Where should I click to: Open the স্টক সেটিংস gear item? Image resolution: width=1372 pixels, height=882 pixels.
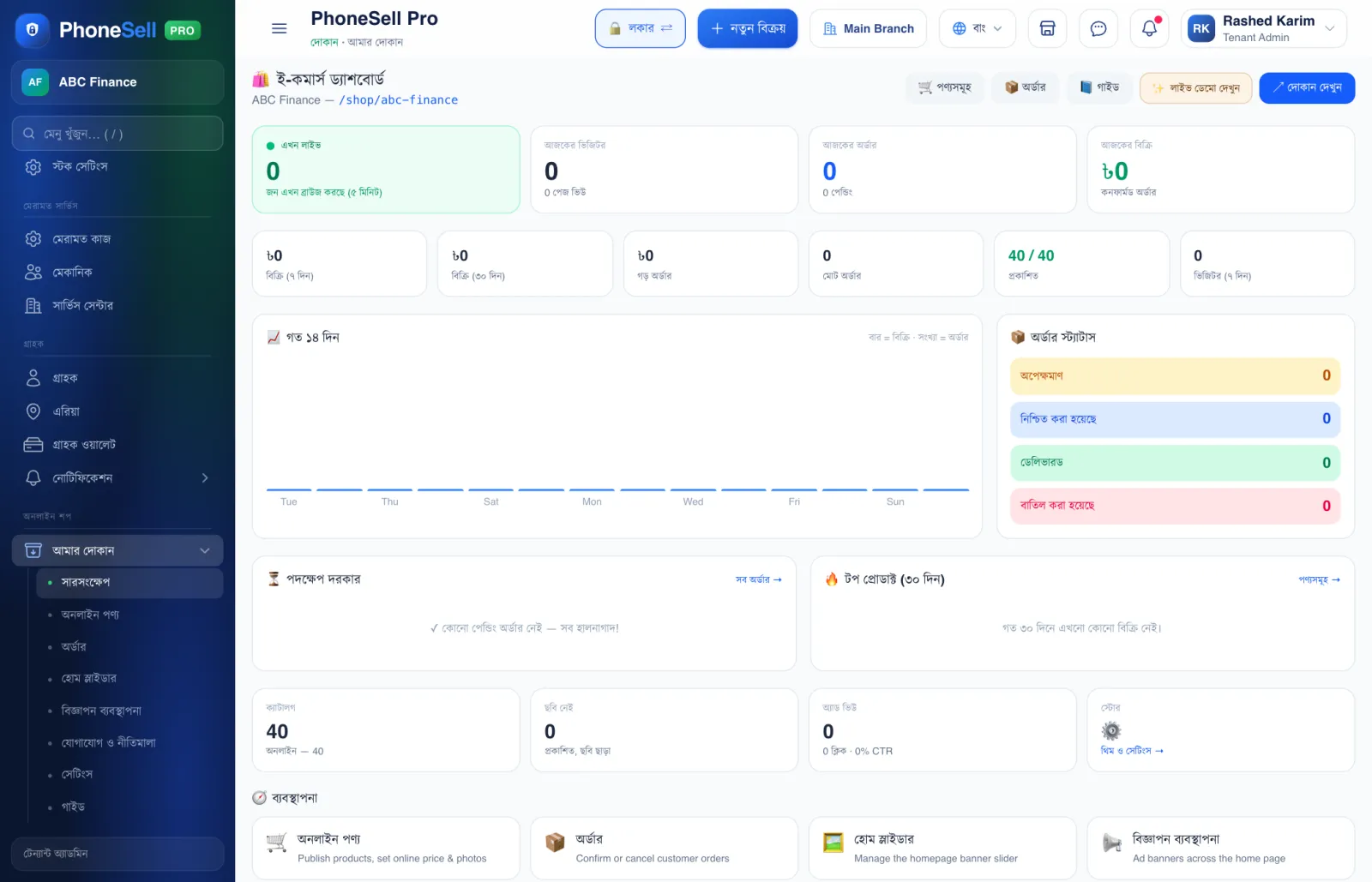click(117, 166)
